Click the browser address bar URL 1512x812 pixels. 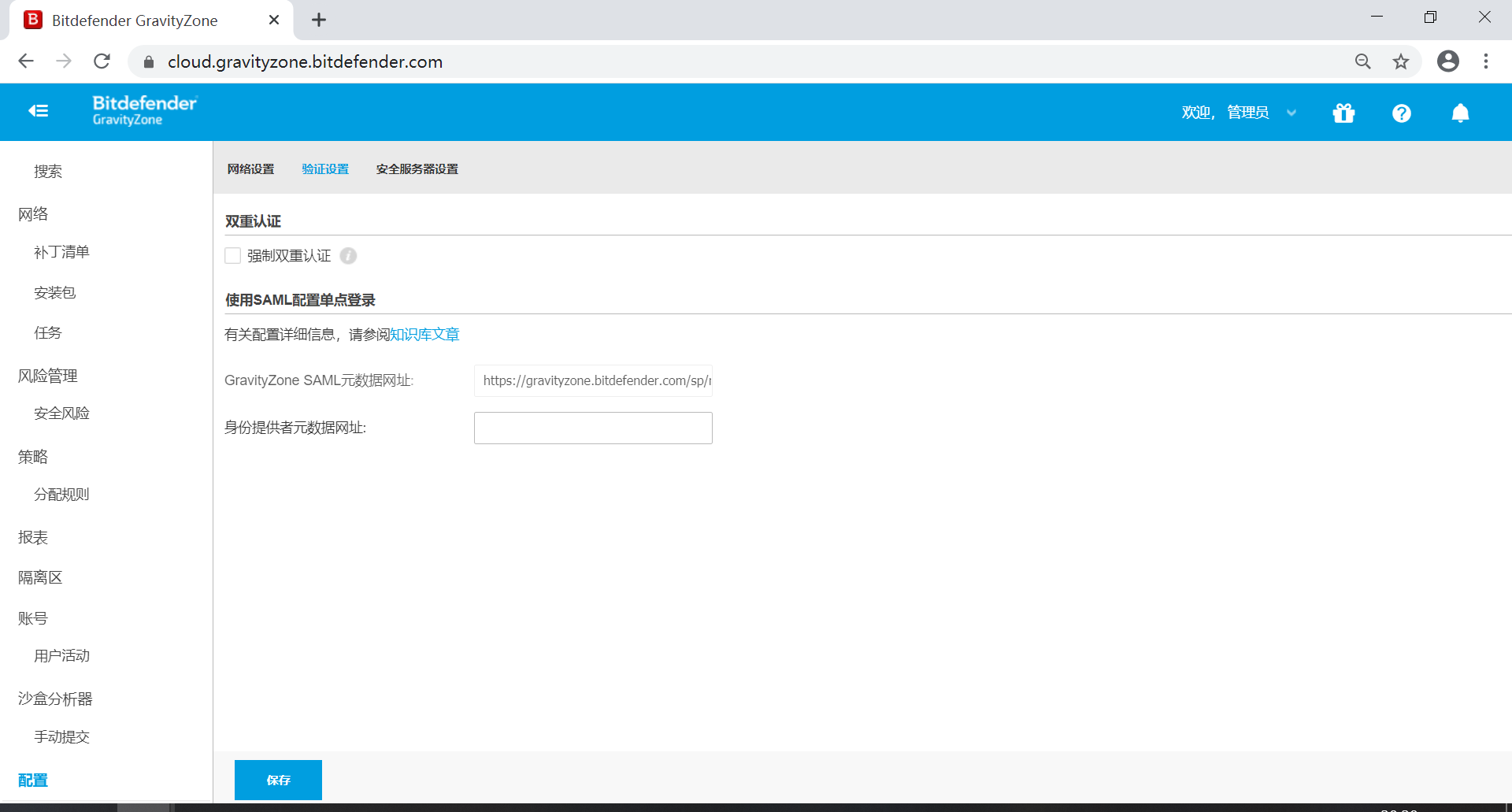(306, 61)
